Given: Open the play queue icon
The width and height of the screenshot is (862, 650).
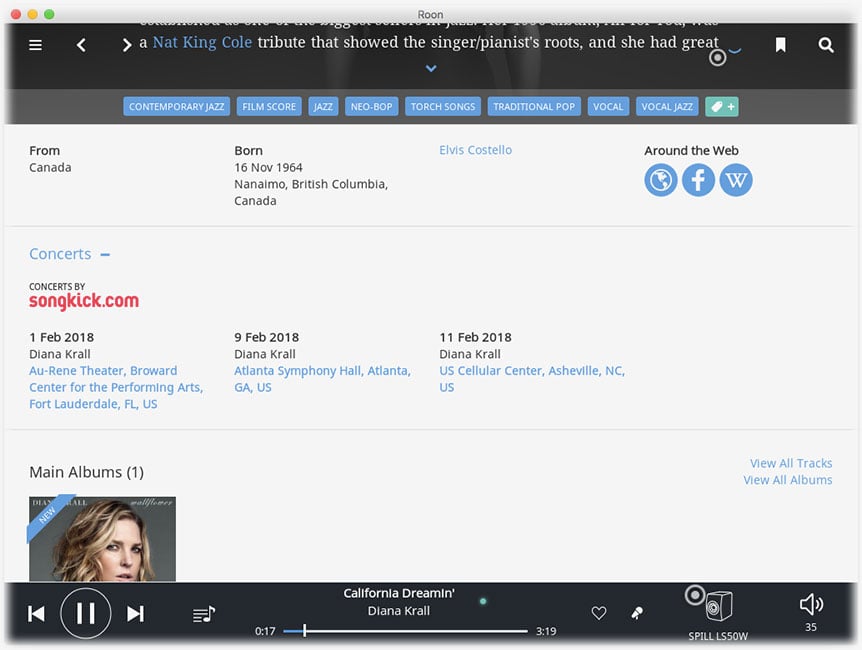Looking at the screenshot, I should (x=204, y=614).
